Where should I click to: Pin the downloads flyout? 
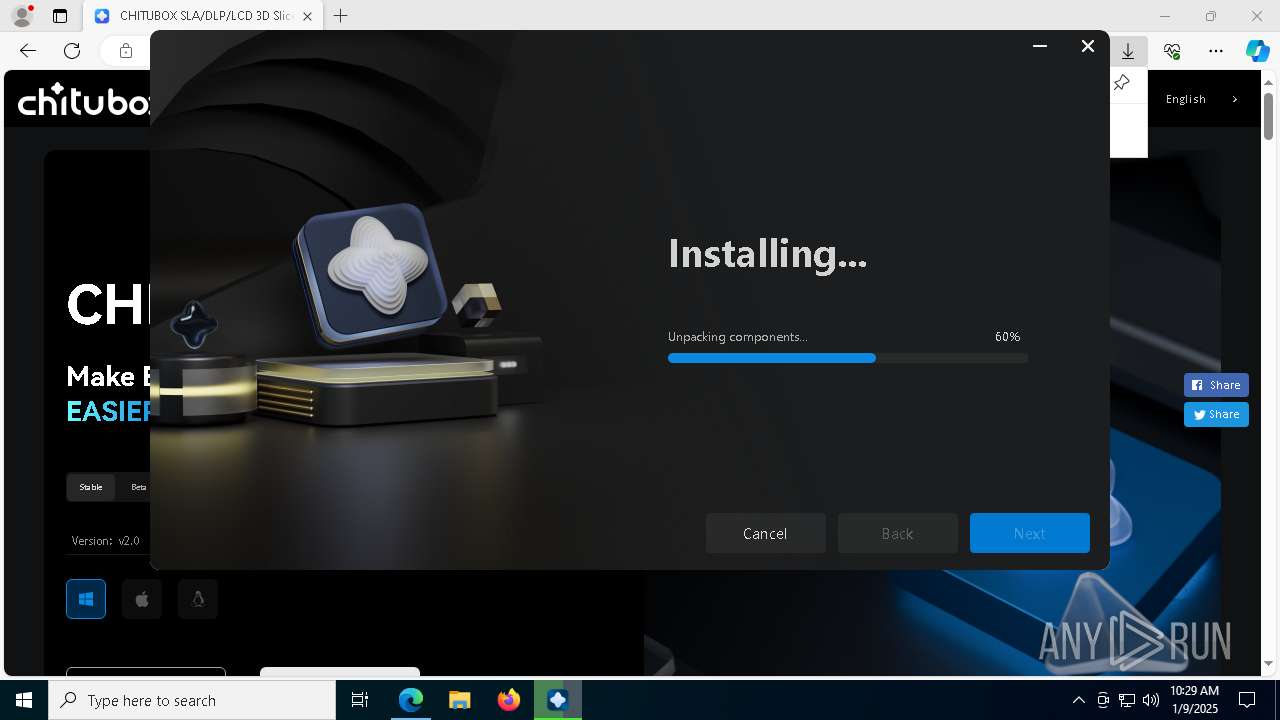point(1122,84)
